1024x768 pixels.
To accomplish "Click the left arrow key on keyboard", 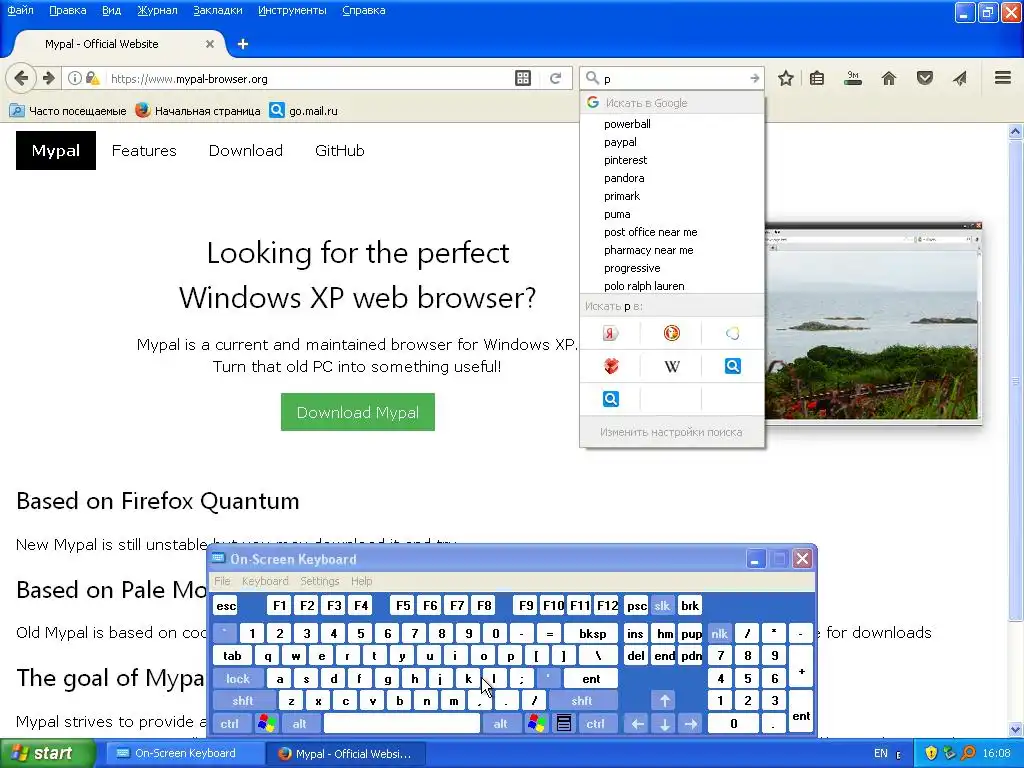I will (x=638, y=724).
